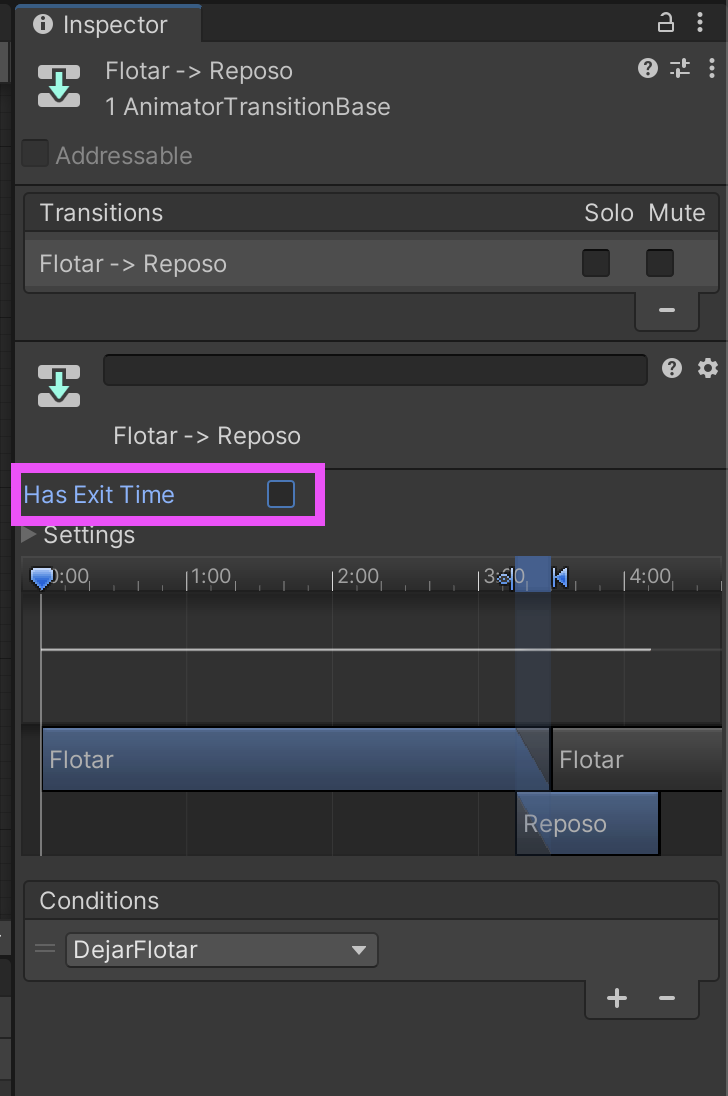Click the blue playhead marker on timeline
The height and width of the screenshot is (1096, 728).
coord(42,577)
